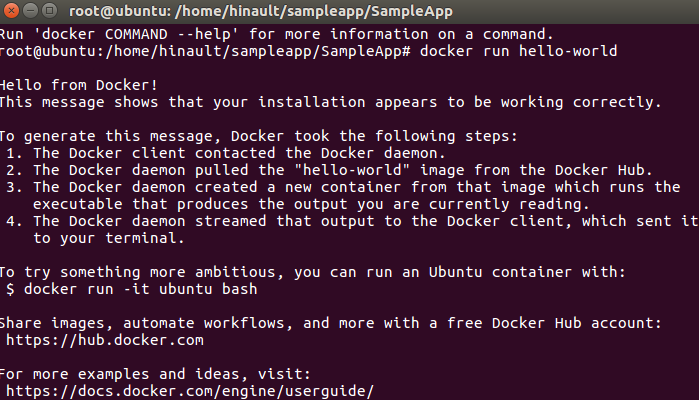Click the 'docker run -it ubuntu bash' line
The height and width of the screenshot is (400, 699).
point(131,289)
